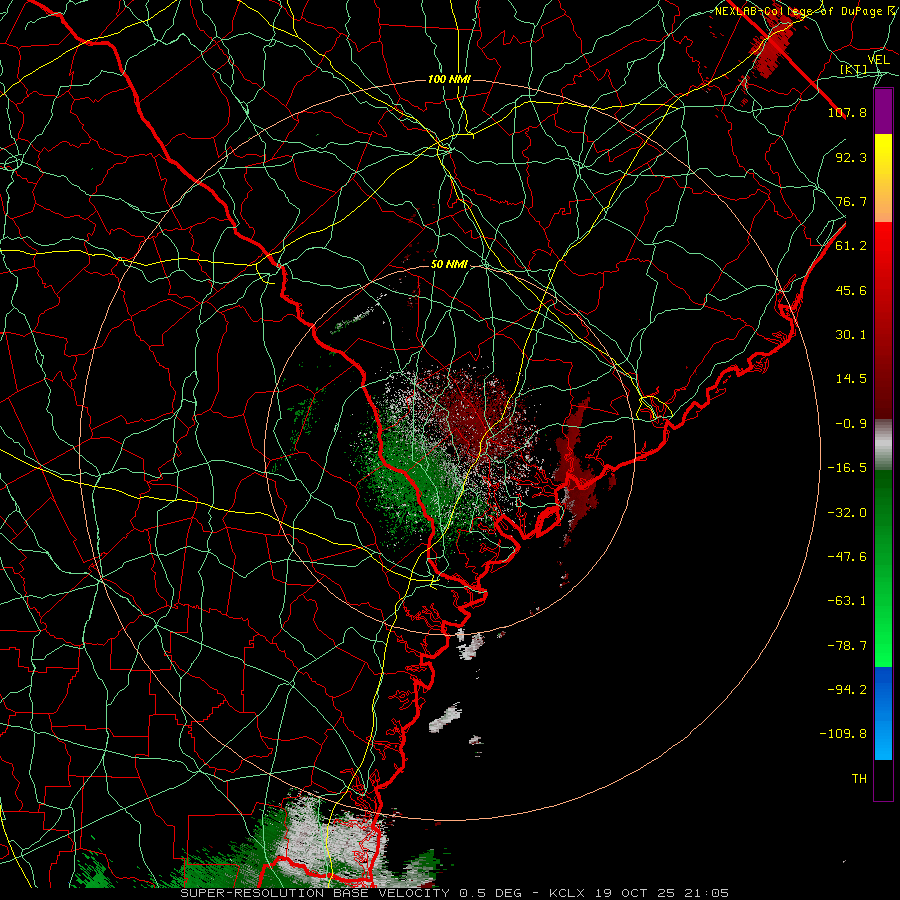
Task: Click the yellow-orange segment of the color bar
Action: click(x=883, y=178)
